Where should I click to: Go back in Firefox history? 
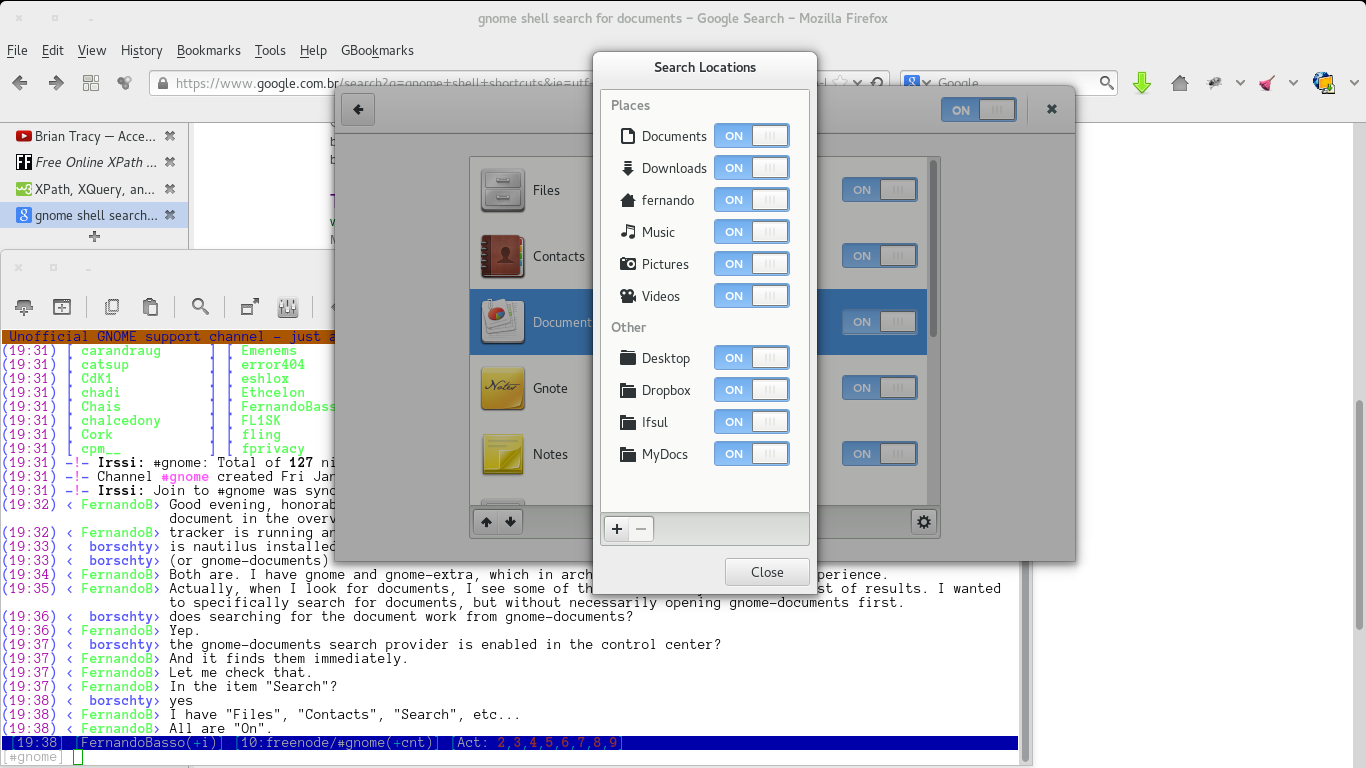(x=19, y=83)
